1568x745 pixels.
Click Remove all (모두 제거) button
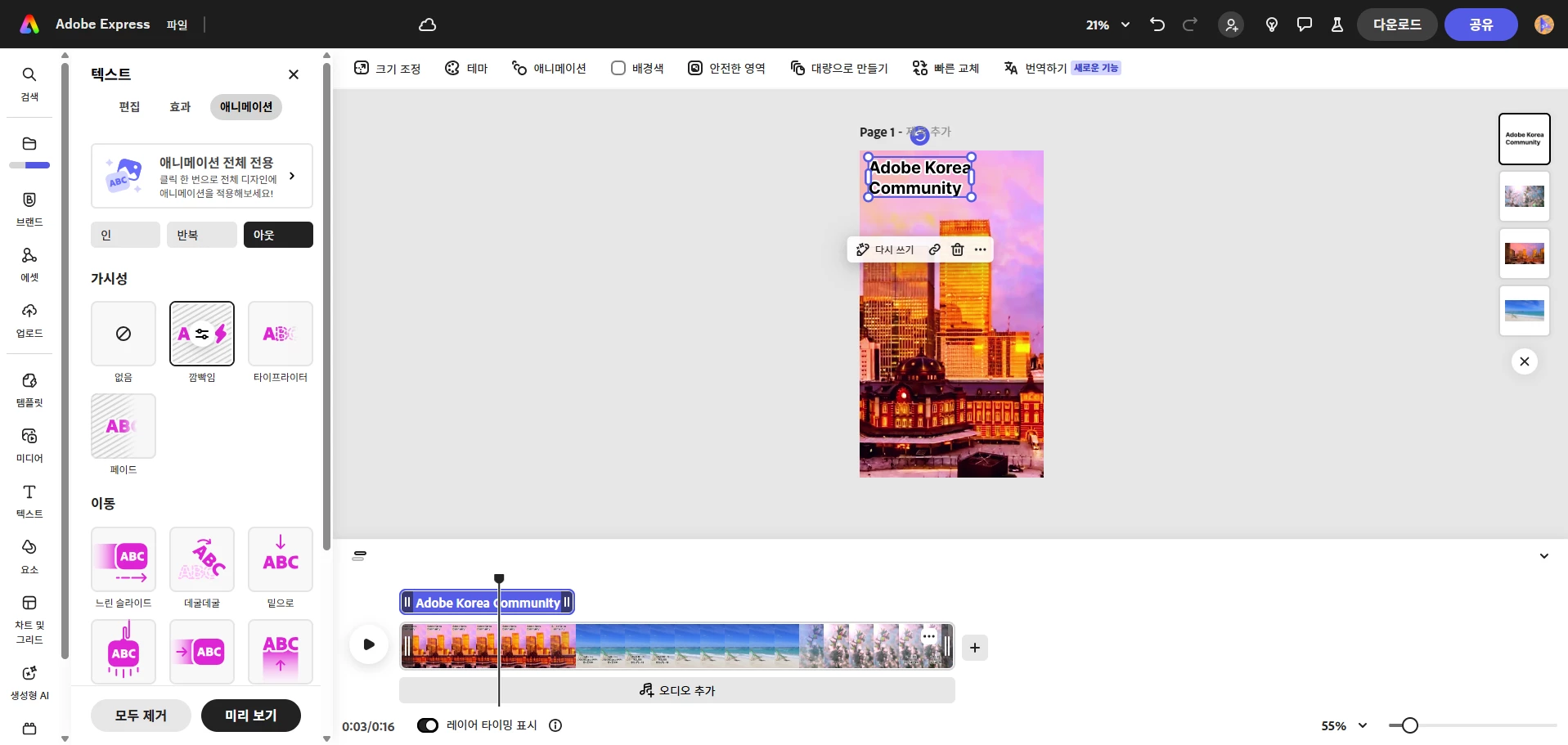click(141, 716)
